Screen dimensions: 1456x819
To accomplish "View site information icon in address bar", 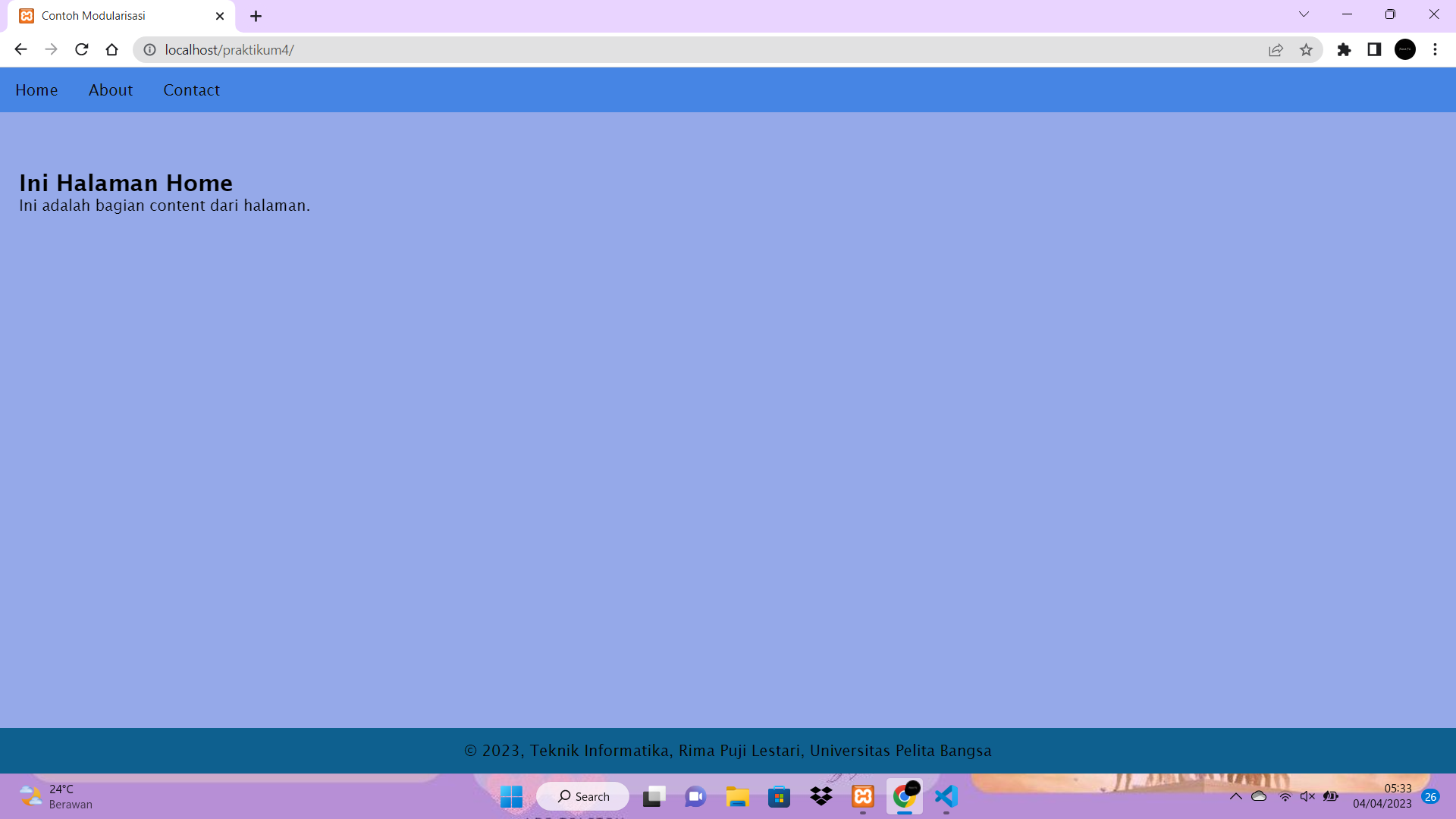I will tap(150, 50).
